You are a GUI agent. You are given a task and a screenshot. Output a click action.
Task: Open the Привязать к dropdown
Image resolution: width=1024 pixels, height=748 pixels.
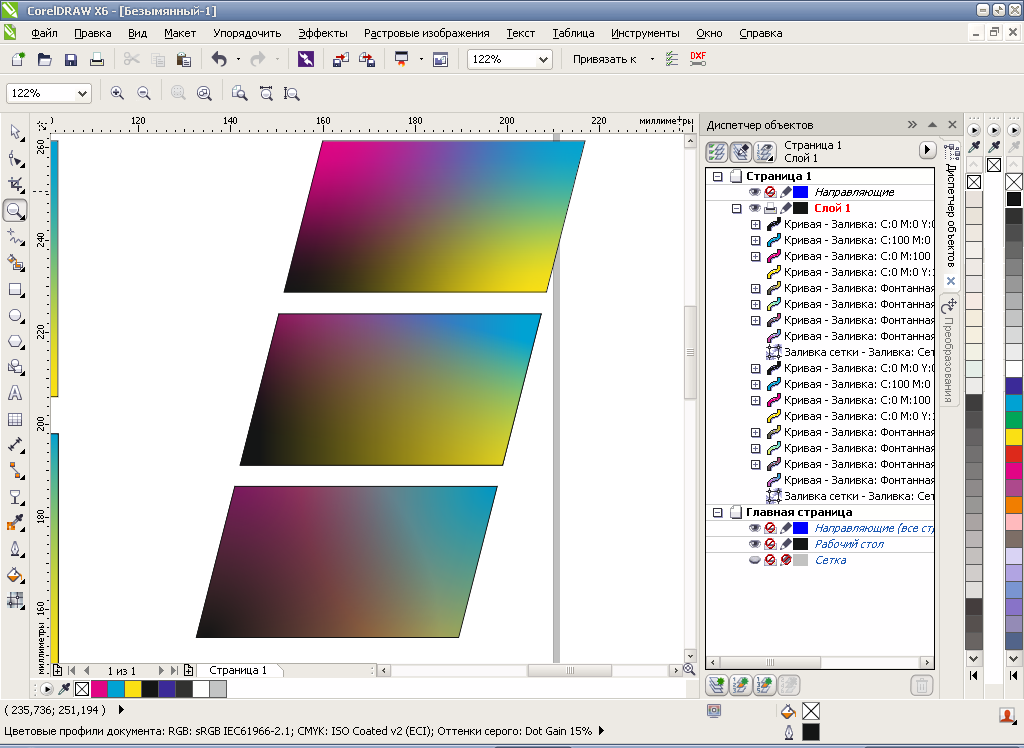652,59
